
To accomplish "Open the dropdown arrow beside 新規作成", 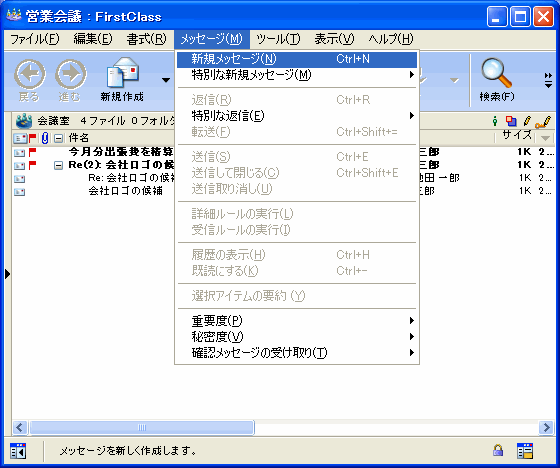I will 166,80.
